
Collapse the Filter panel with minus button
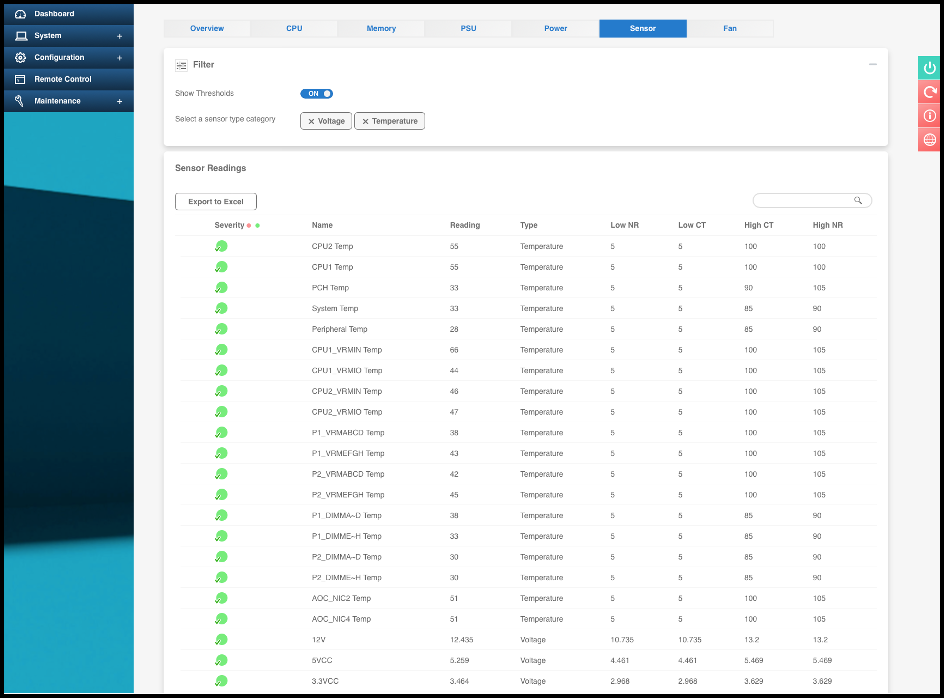[x=872, y=64]
